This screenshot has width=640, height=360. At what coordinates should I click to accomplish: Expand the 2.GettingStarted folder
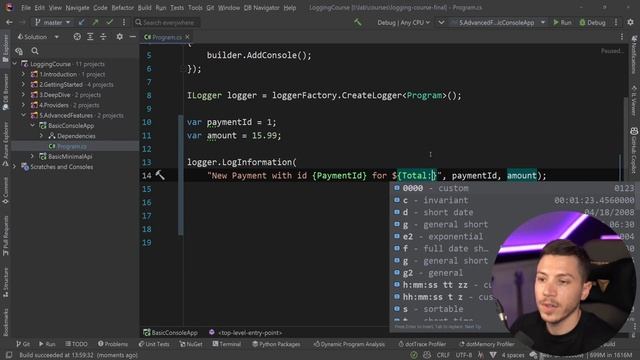click(x=24, y=84)
